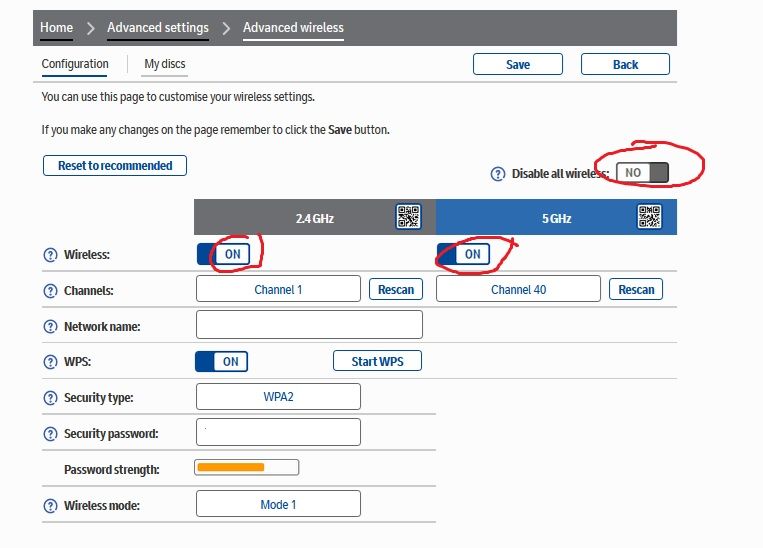763x548 pixels.
Task: Expand the WPA2 security type dropdown
Action: pos(278,397)
